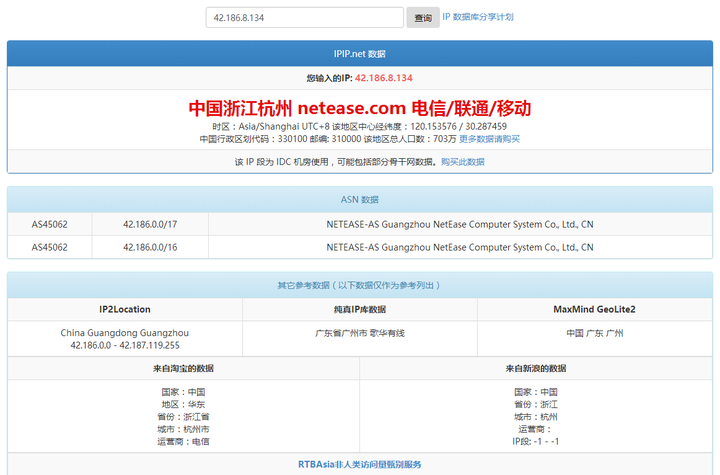Image resolution: width=720 pixels, height=475 pixels.
Task: Click 城市：杭州市 in Taobao data
Action: tap(183, 429)
